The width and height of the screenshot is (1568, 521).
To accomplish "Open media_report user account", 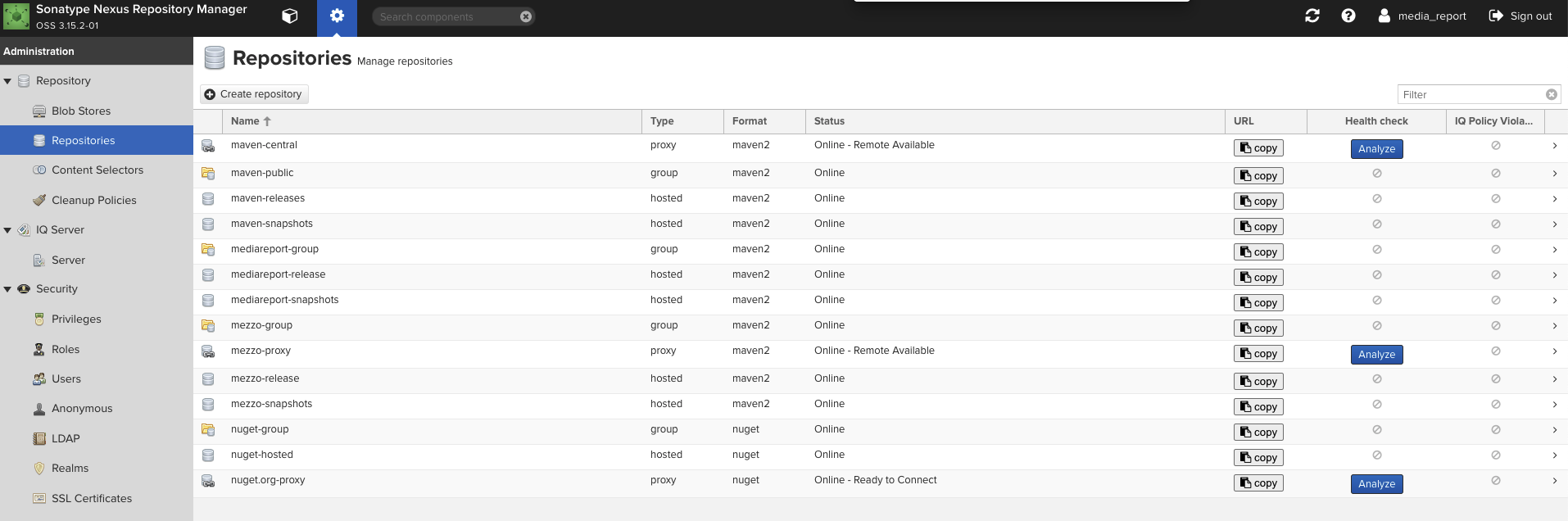I will tap(1422, 16).
